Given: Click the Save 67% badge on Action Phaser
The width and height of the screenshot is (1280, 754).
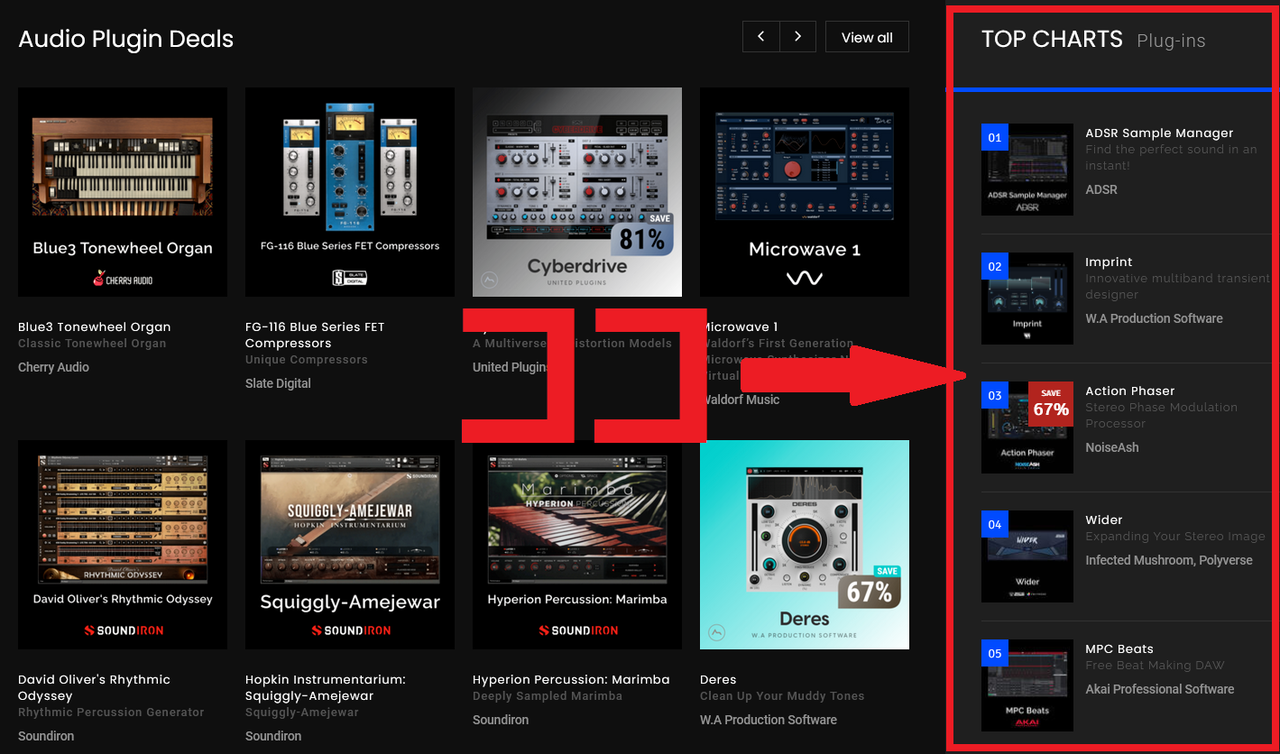Looking at the screenshot, I should (1051, 404).
